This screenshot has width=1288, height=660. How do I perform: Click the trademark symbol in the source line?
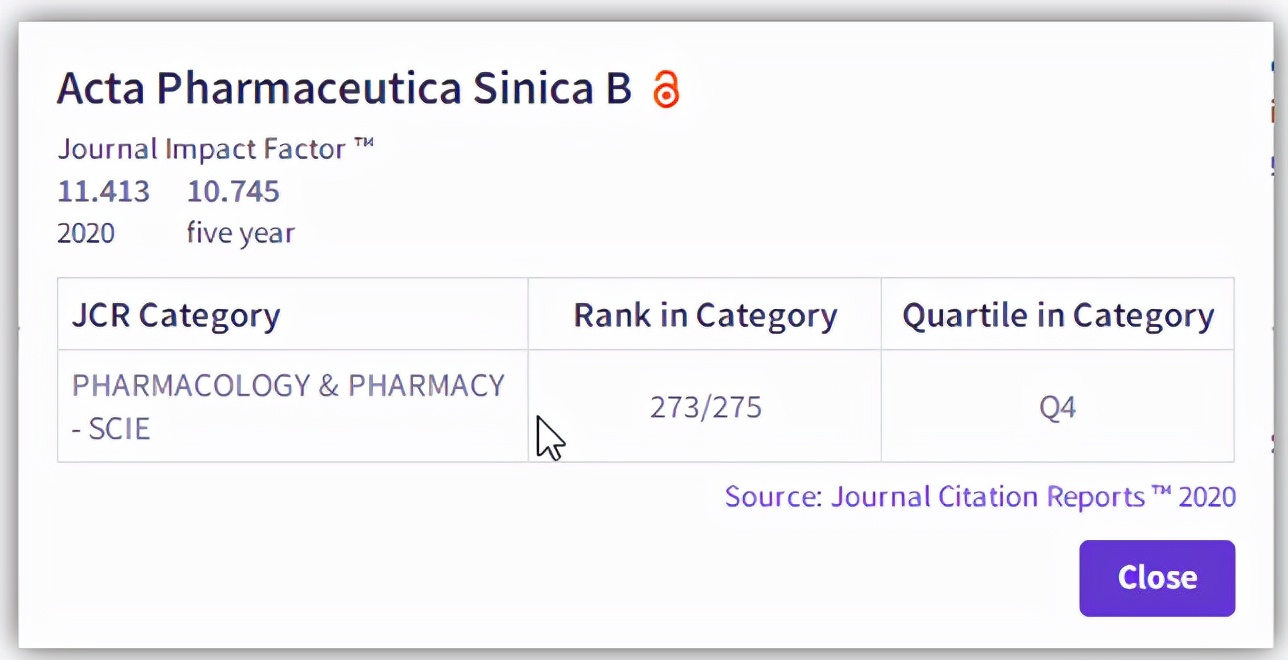(1161, 493)
